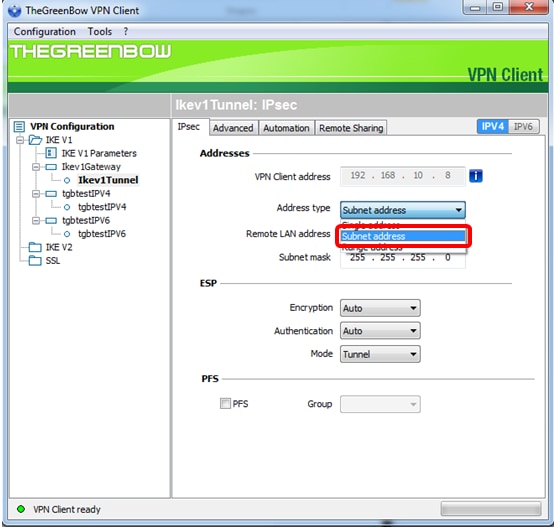Click the tgbtestIPV4 tunnel circle icon
The width and height of the screenshot is (554, 528).
pos(67,207)
